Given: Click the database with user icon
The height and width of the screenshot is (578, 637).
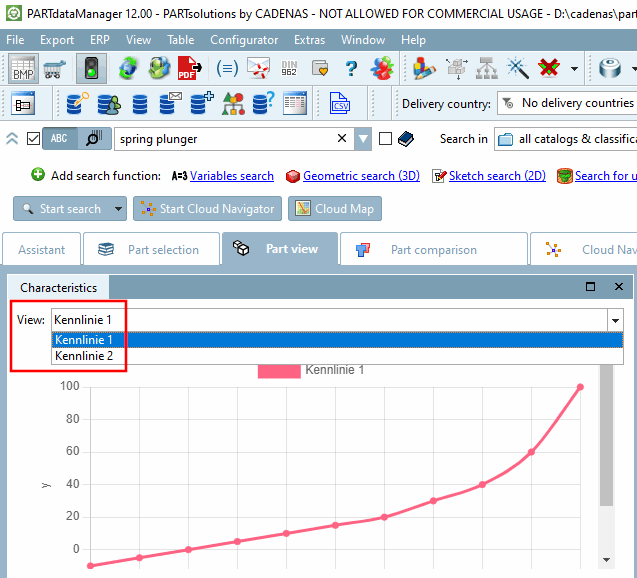Looking at the screenshot, I should coord(109,104).
